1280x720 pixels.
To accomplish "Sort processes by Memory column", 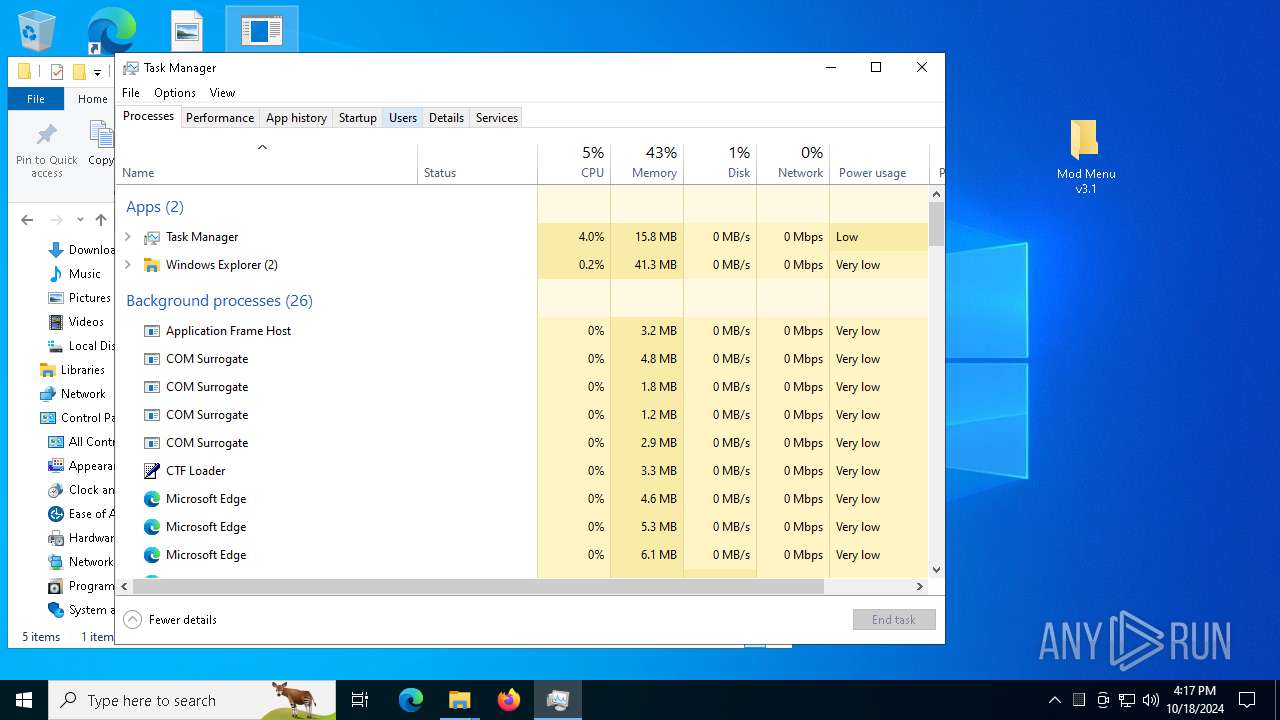I will point(647,164).
